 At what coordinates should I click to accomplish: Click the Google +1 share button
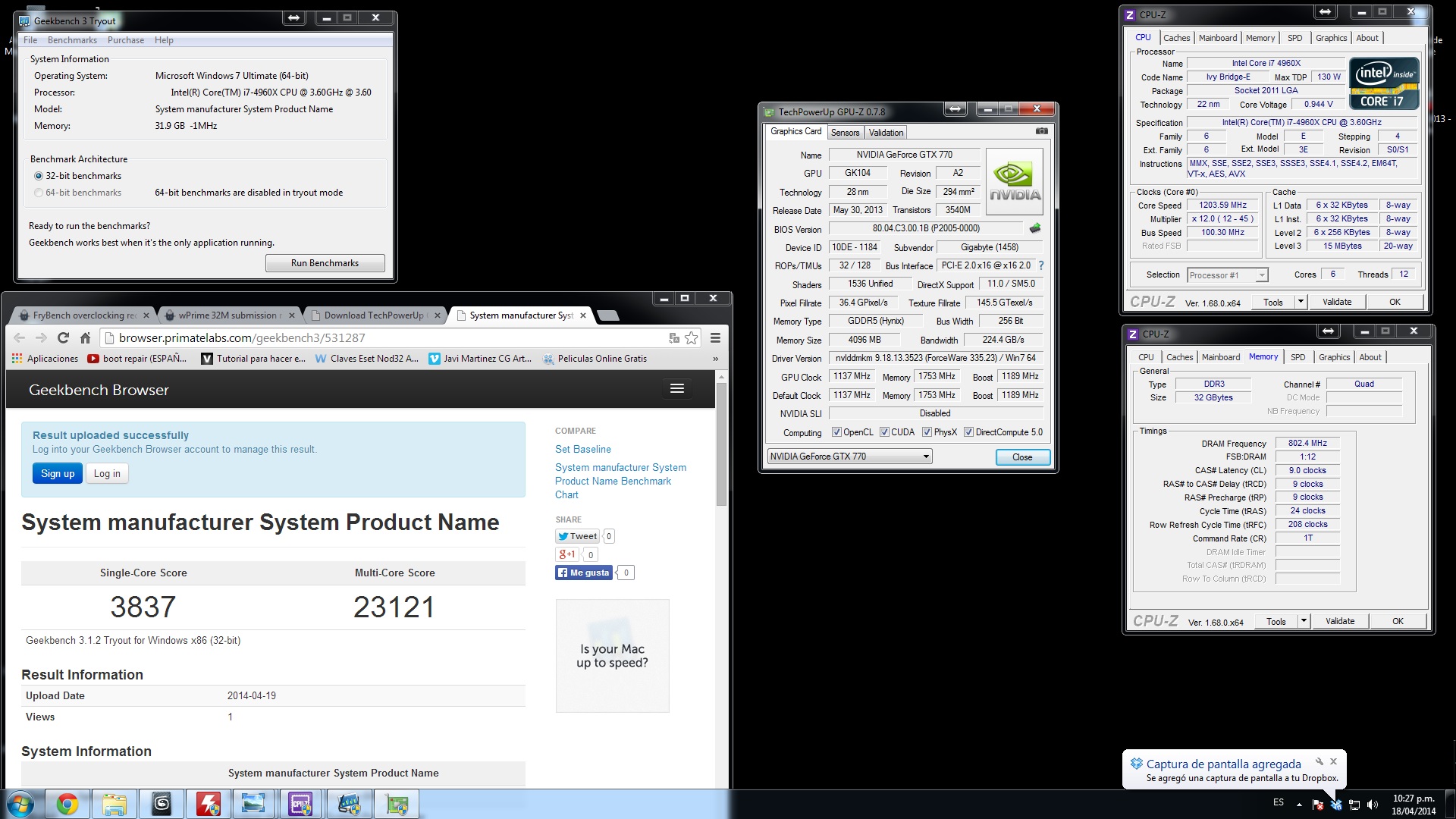tap(567, 554)
